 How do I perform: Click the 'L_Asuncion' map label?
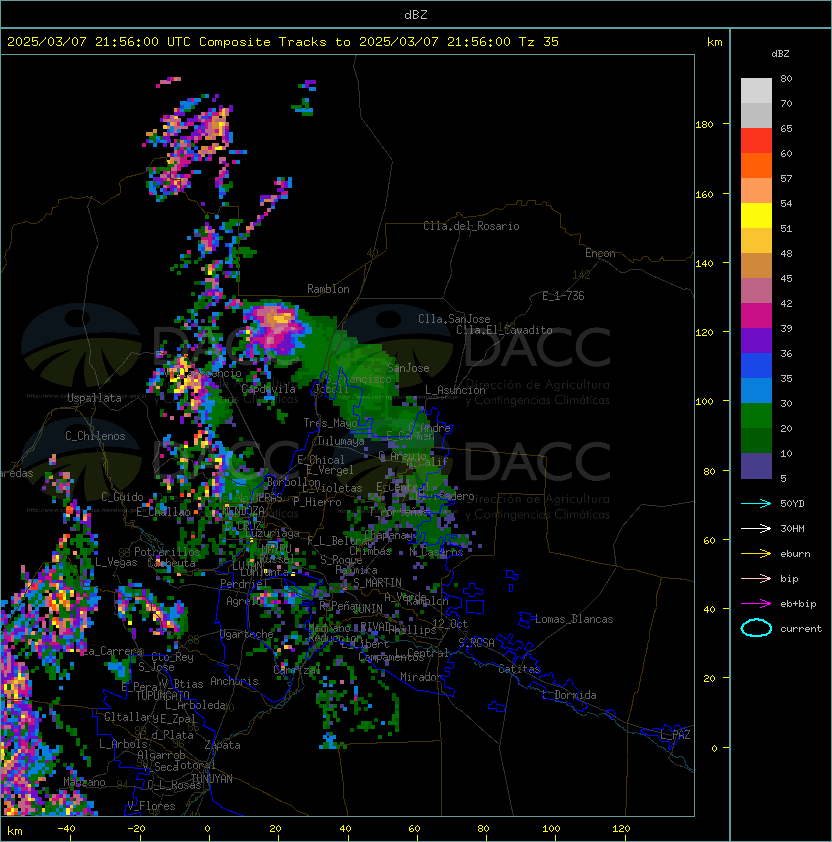click(455, 390)
